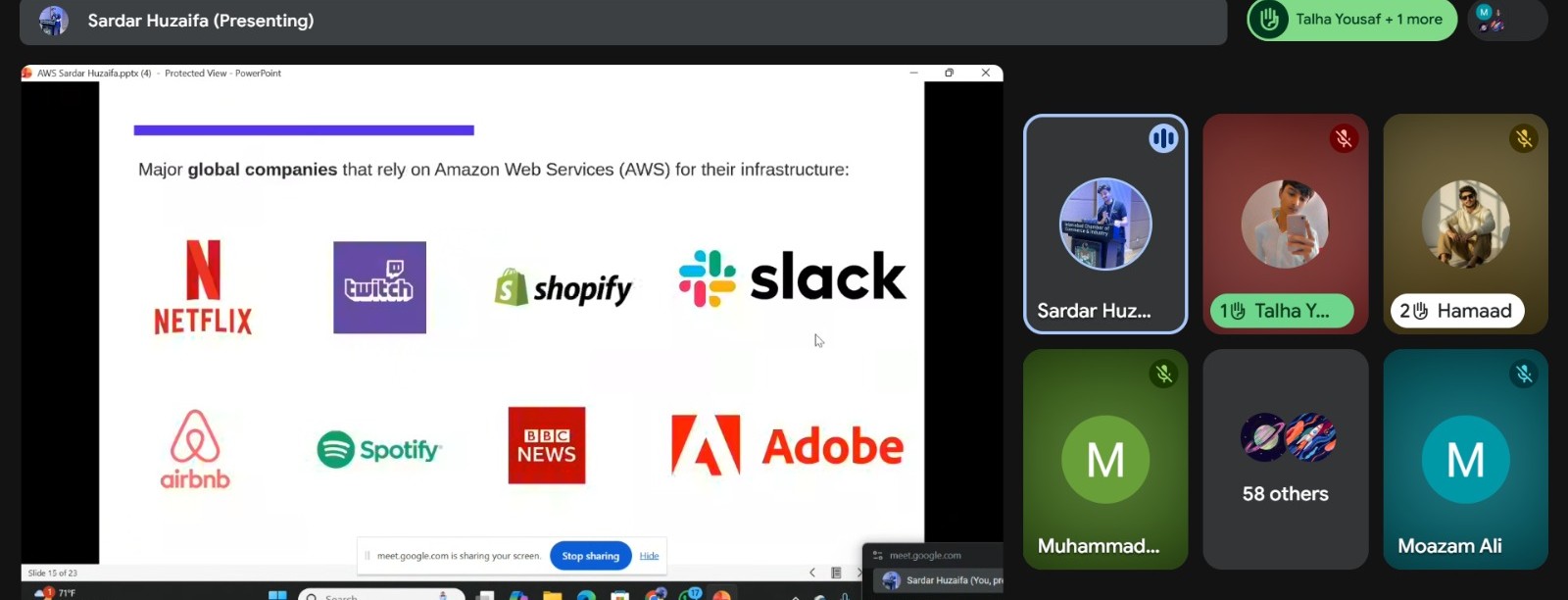The image size is (1568, 600).
Task: Click the muted mic icon on Talha's tile
Action: [1344, 139]
